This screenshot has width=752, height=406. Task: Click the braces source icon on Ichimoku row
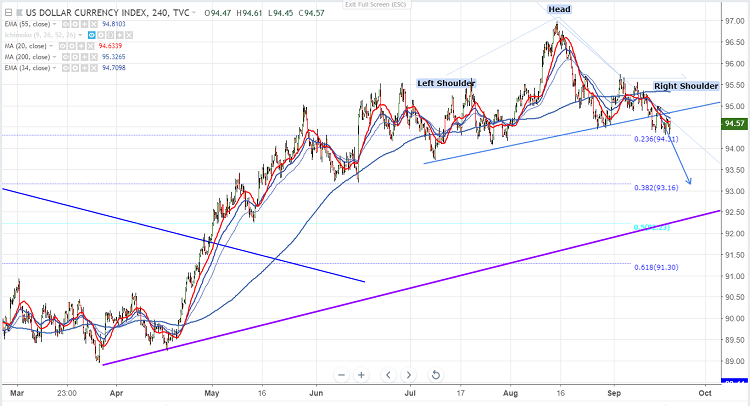[110, 35]
